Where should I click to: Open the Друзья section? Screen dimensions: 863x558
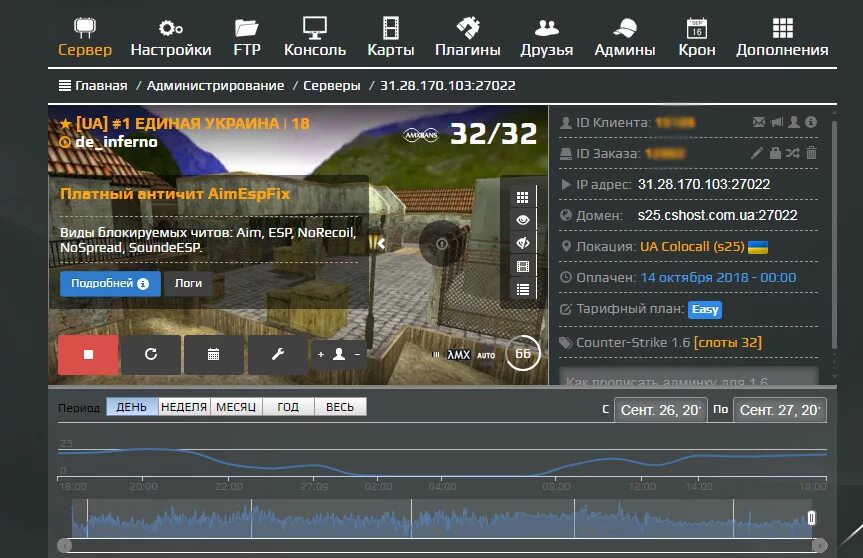[547, 37]
